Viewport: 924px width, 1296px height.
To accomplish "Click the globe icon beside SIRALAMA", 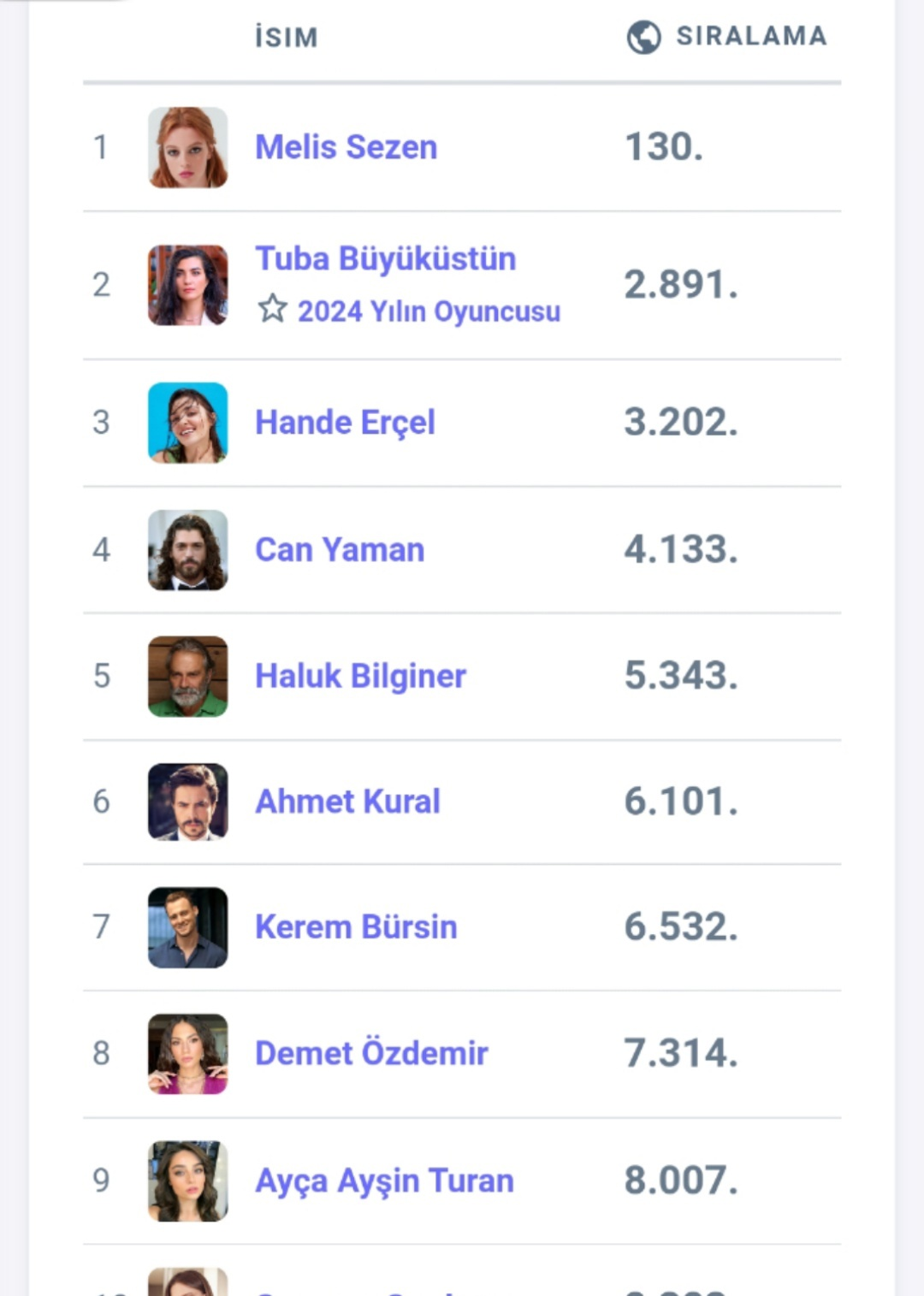I will tap(643, 37).
